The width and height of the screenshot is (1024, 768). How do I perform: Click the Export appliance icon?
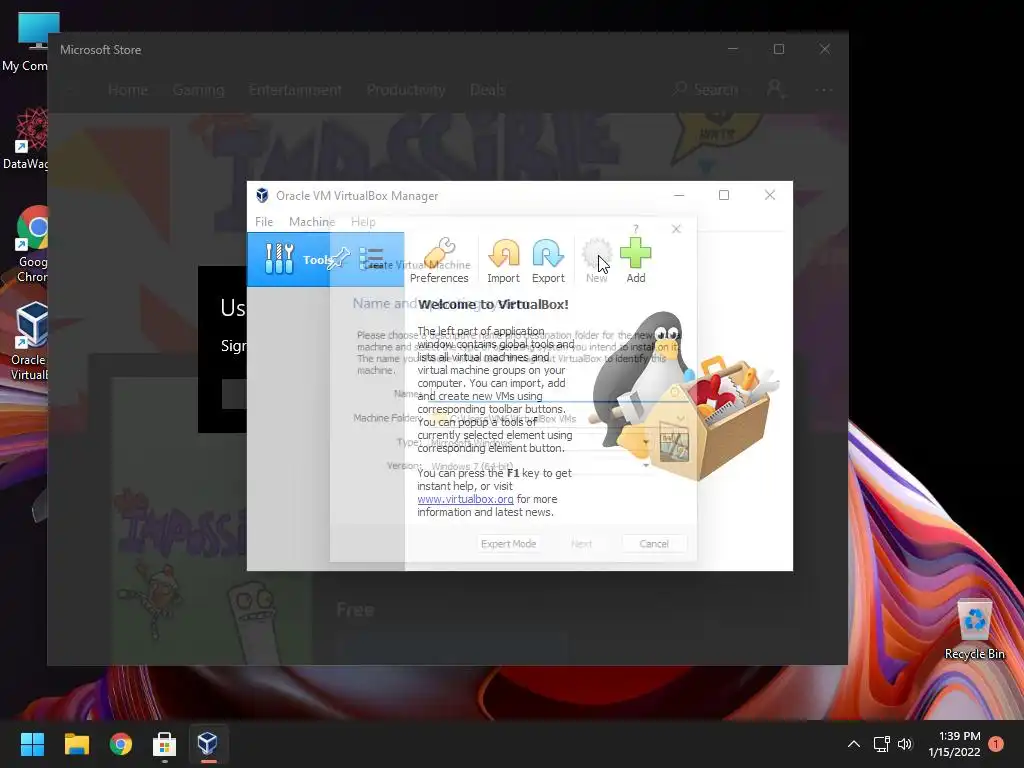click(x=548, y=260)
